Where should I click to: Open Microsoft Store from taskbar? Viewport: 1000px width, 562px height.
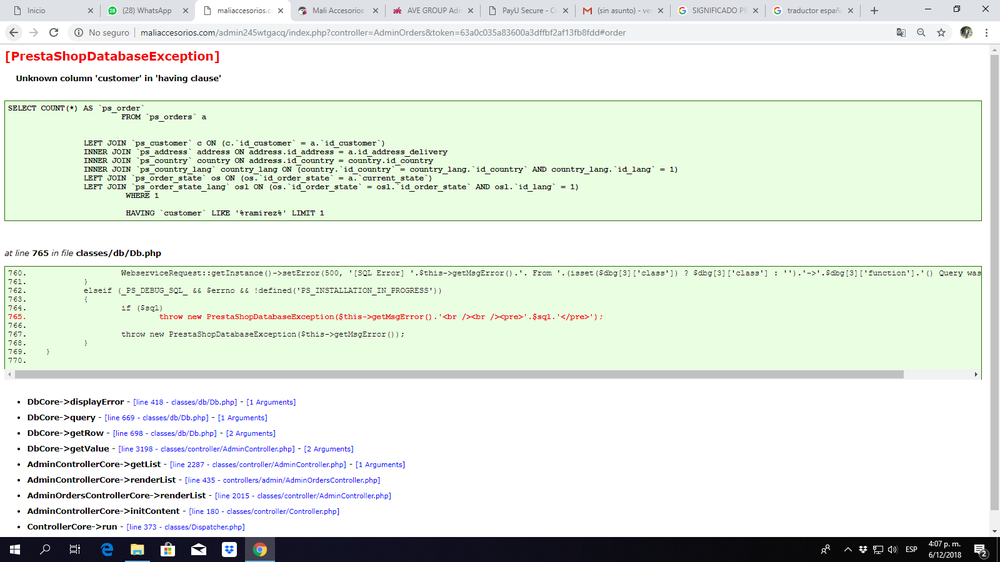pos(168,549)
